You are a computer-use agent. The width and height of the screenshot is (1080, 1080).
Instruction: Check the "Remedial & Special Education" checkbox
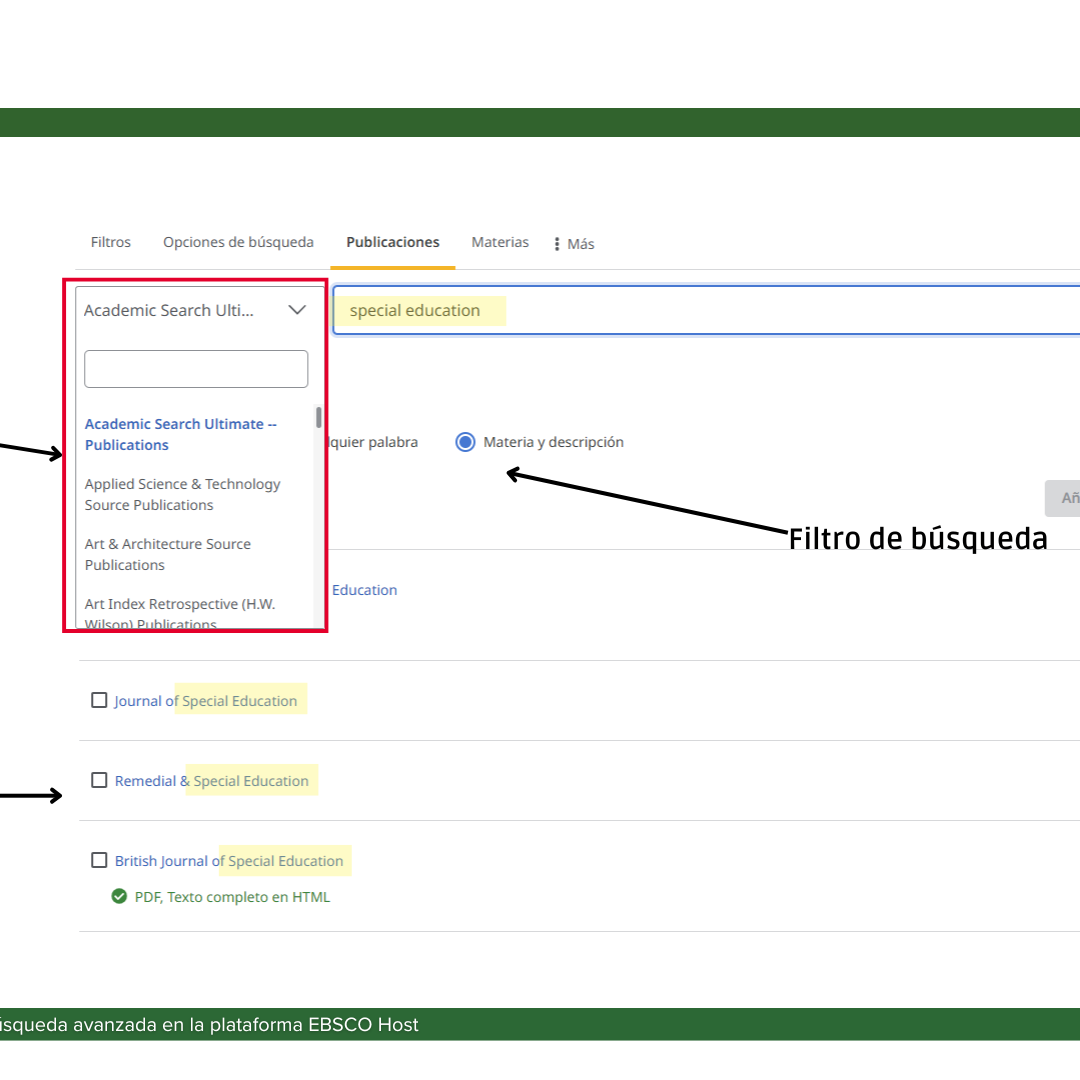coord(99,780)
